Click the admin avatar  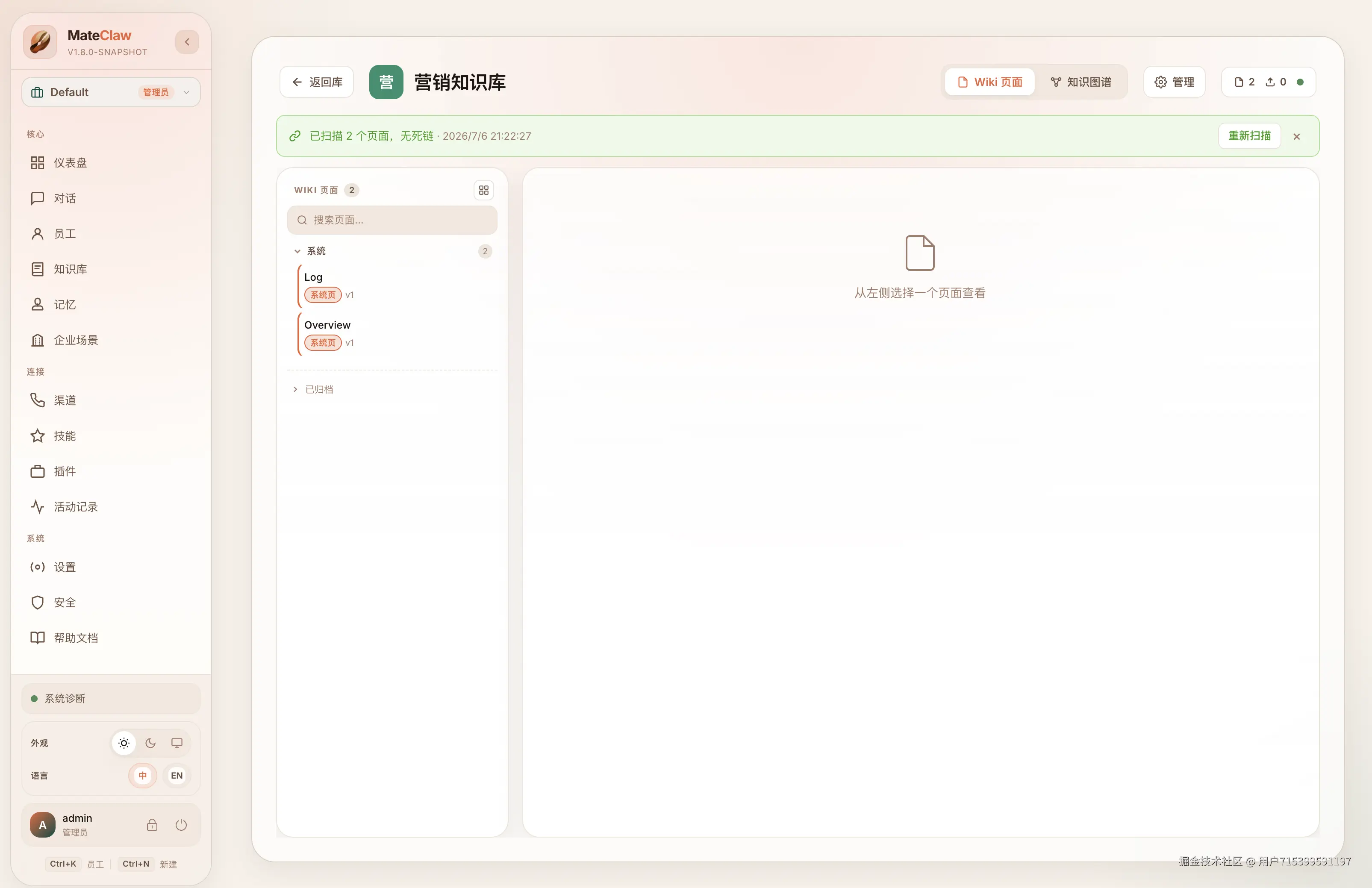click(43, 825)
